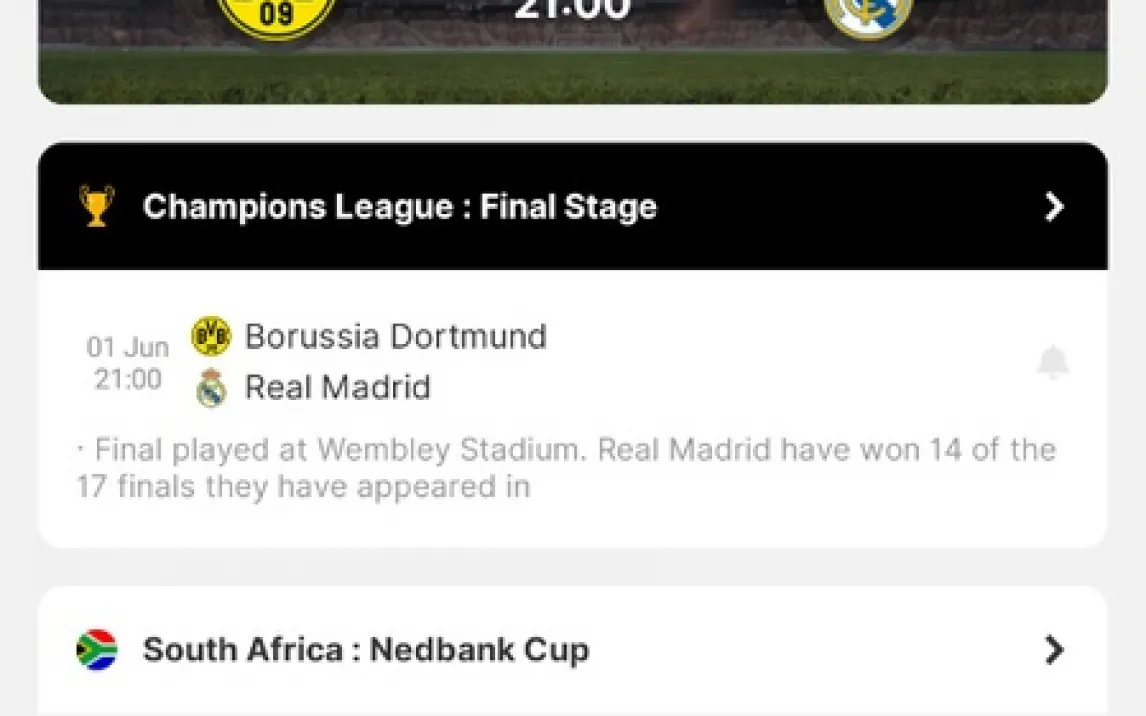Screen dimensions: 1146x716
Task: Select Borussia Dortmund team name
Action: click(395, 336)
